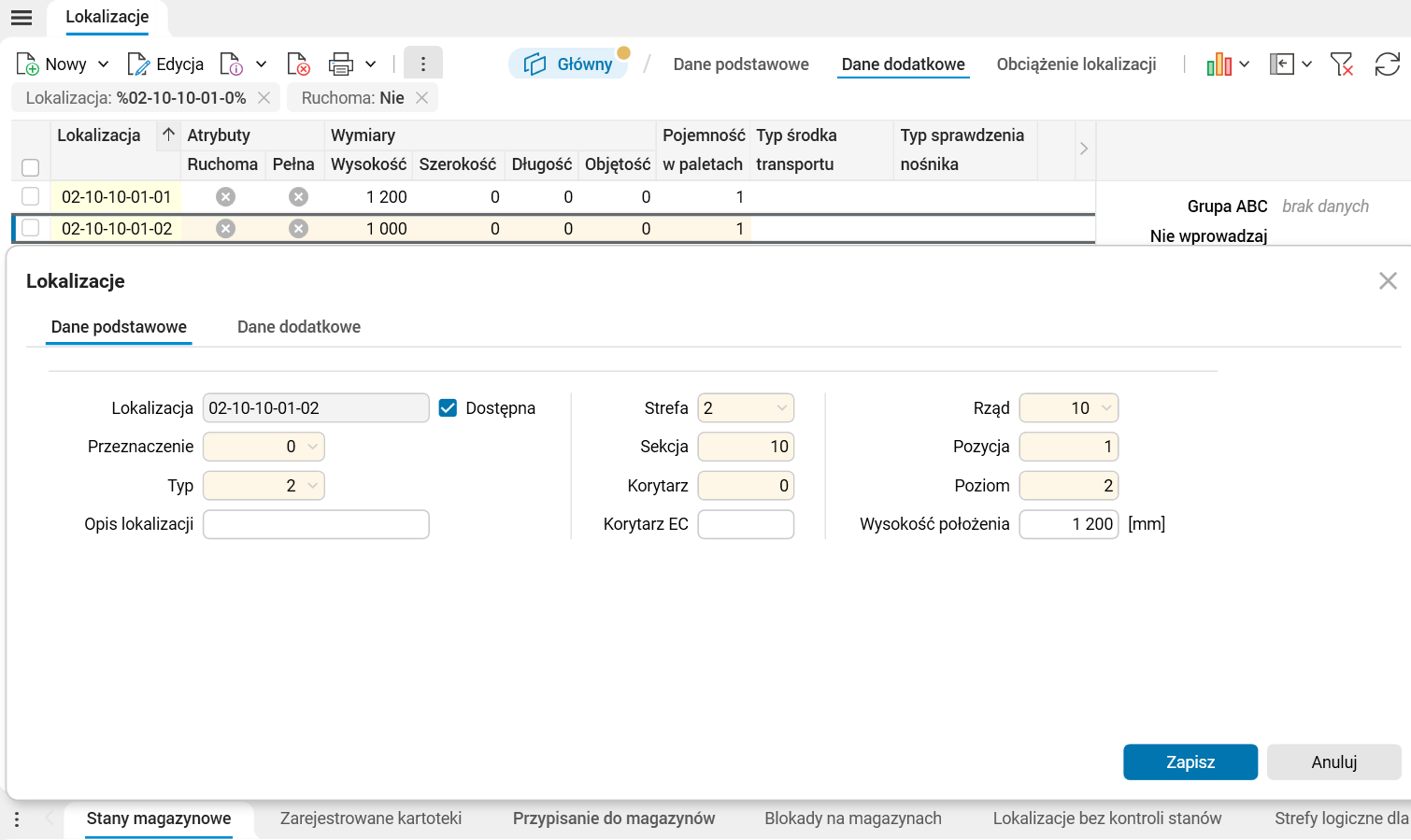1411x840 pixels.
Task: Switch to the Dane dodatkowe dialog tab
Action: [x=299, y=327]
